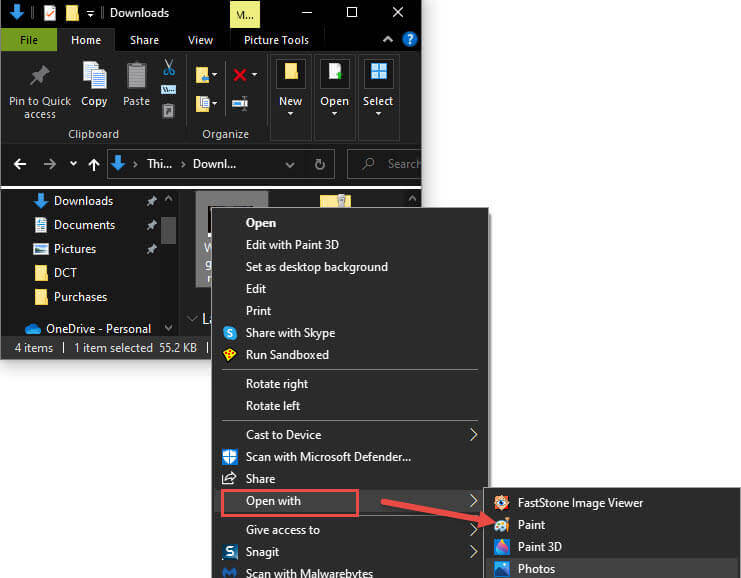Click the Search Downloads box
This screenshot has width=741, height=578.
[384, 164]
